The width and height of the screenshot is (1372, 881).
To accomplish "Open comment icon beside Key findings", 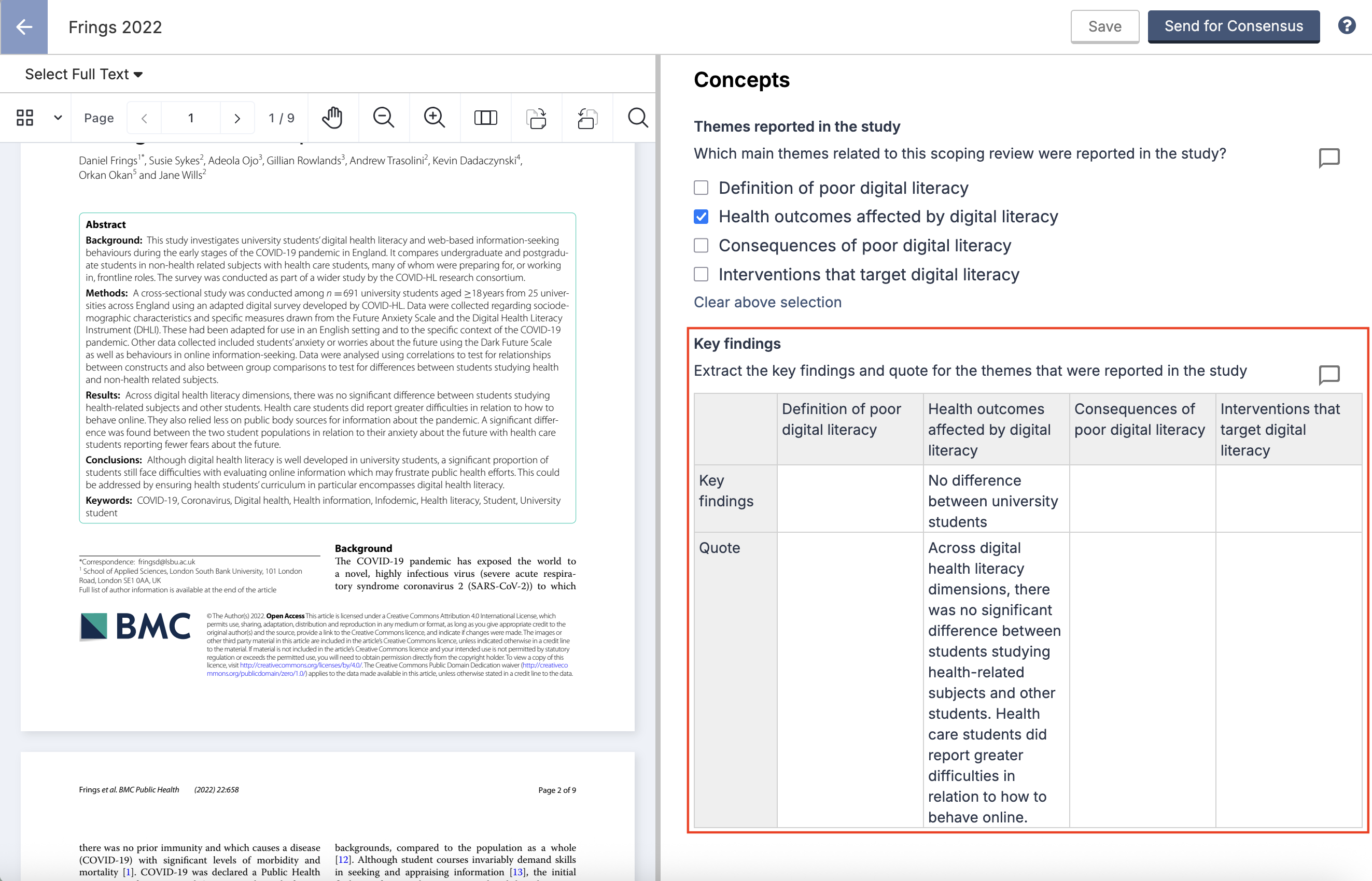I will (x=1328, y=375).
